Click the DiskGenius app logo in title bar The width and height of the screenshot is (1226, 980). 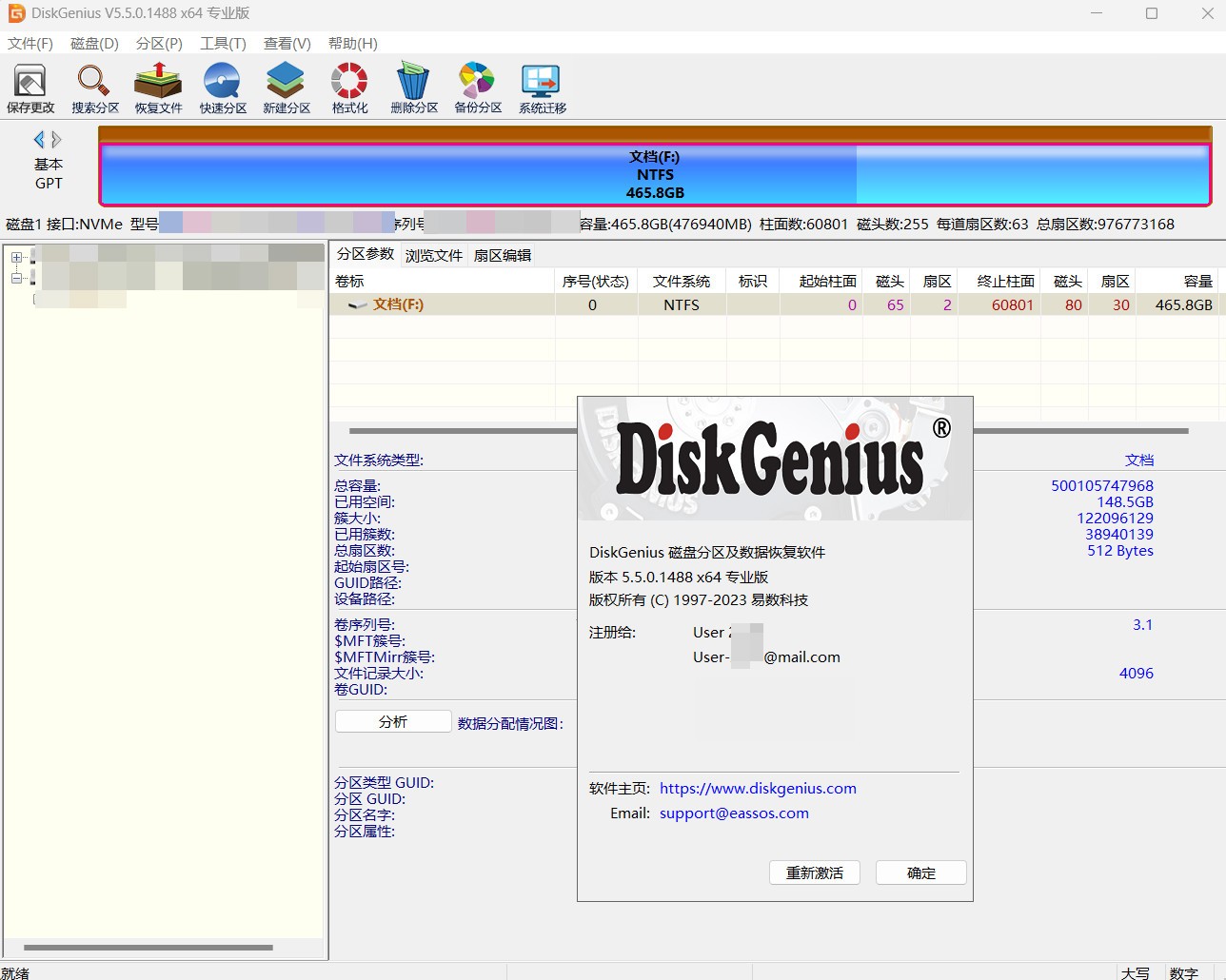[15, 13]
